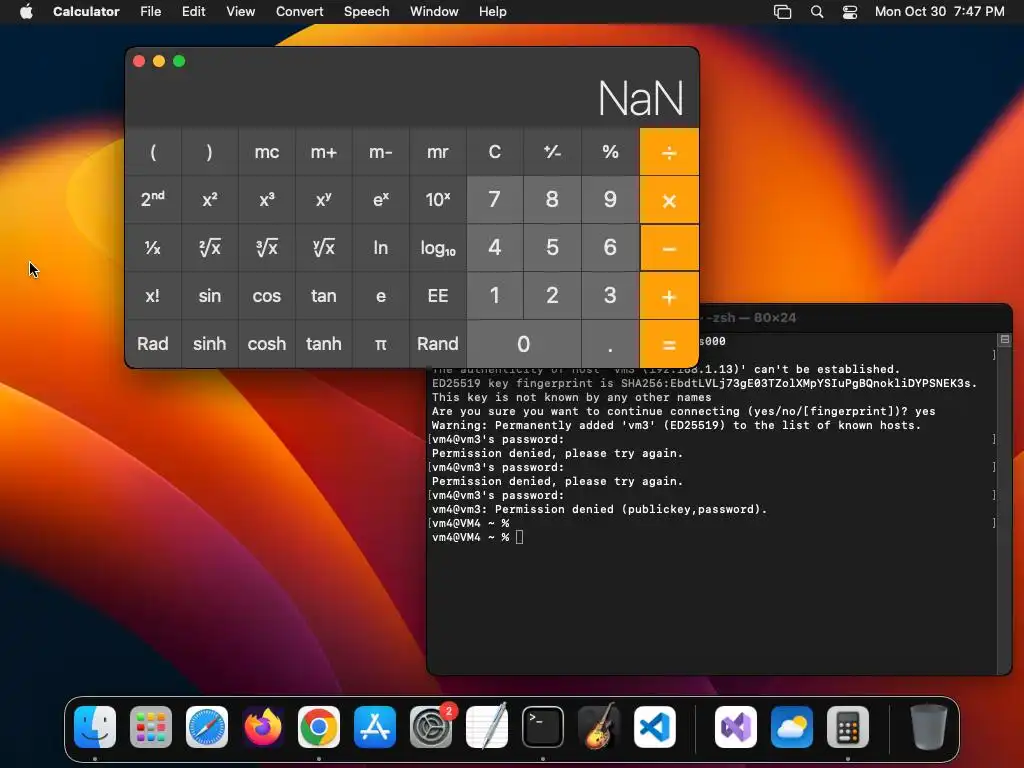Screen dimensions: 1024x768
Task: Open Finder from the Dock
Action: tap(95, 726)
